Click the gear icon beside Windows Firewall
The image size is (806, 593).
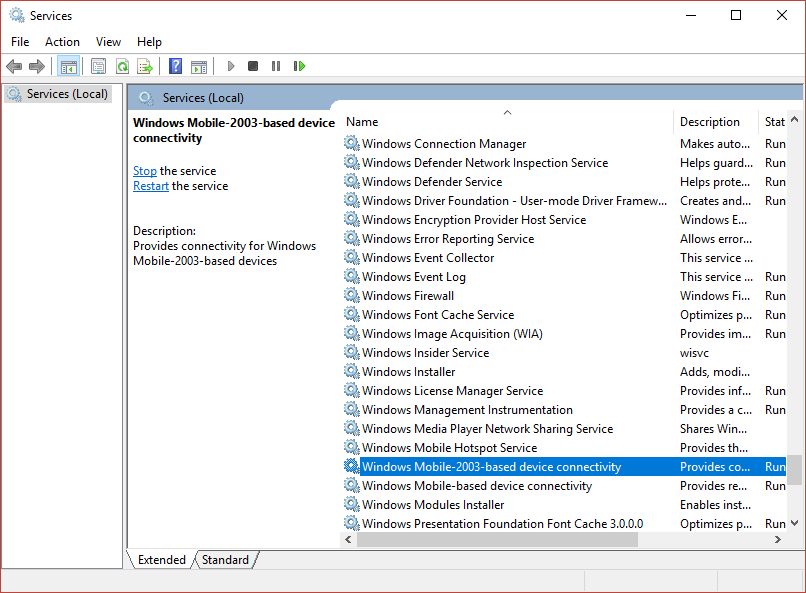(x=352, y=295)
